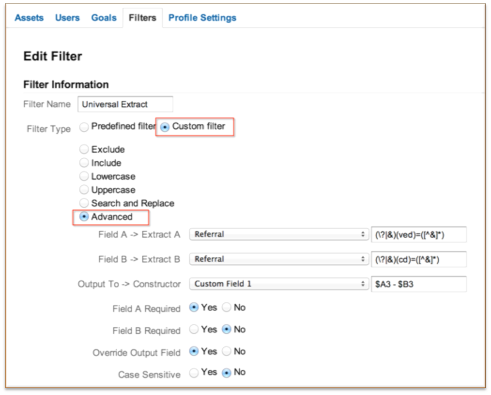Open the Field B Referral dropdown
Viewport: 491px width, 395px height.
pyautogui.click(x=279, y=259)
